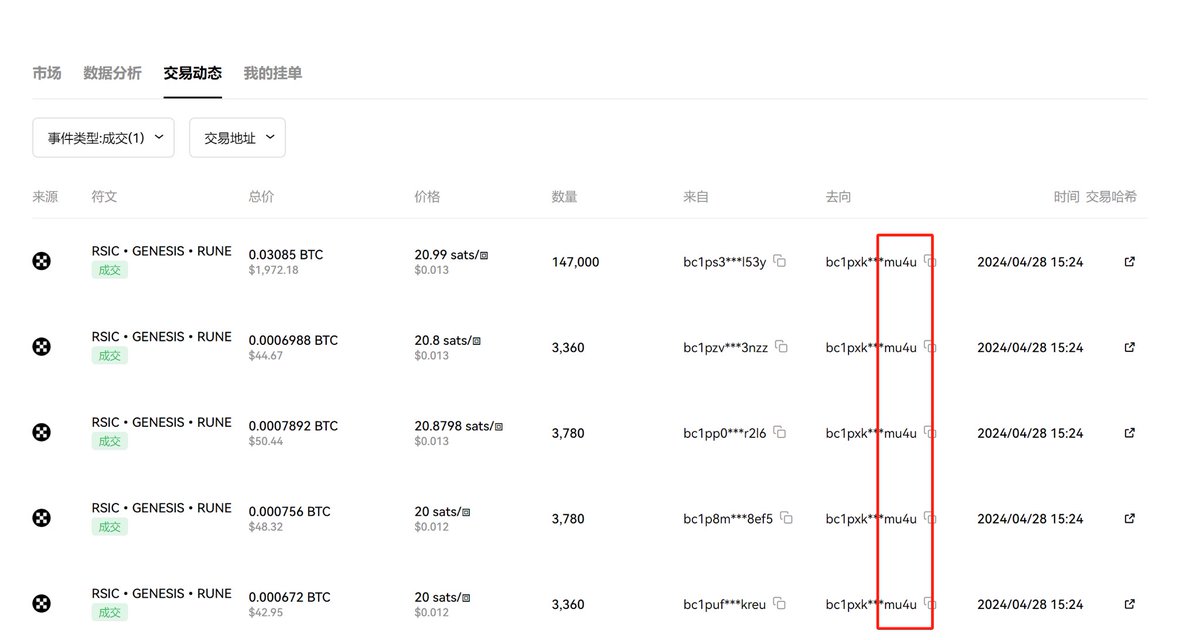Click RSIC•GENESIS•RUNE name in 0.0006988 BTC row
Image resolution: width=1200 pixels, height=640 pixels.
tap(161, 337)
